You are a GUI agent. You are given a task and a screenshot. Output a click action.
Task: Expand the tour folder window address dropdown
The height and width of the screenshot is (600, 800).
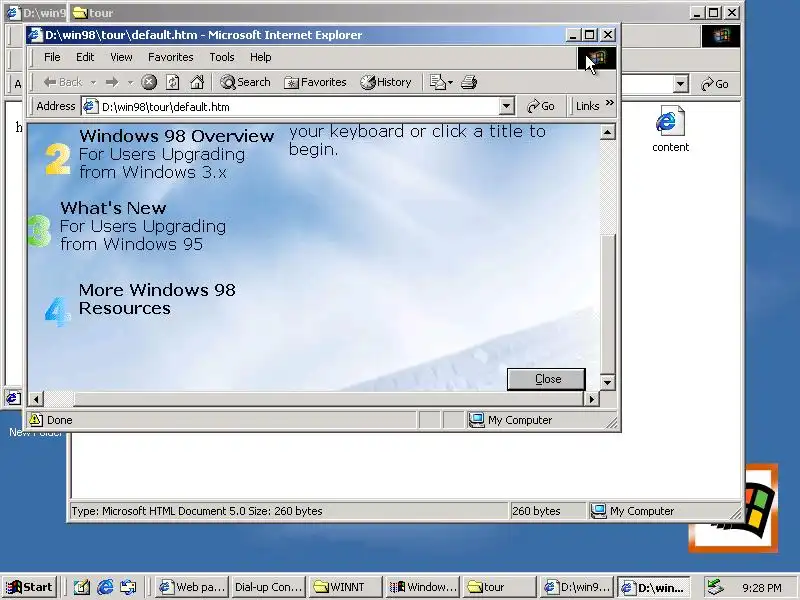click(x=680, y=84)
